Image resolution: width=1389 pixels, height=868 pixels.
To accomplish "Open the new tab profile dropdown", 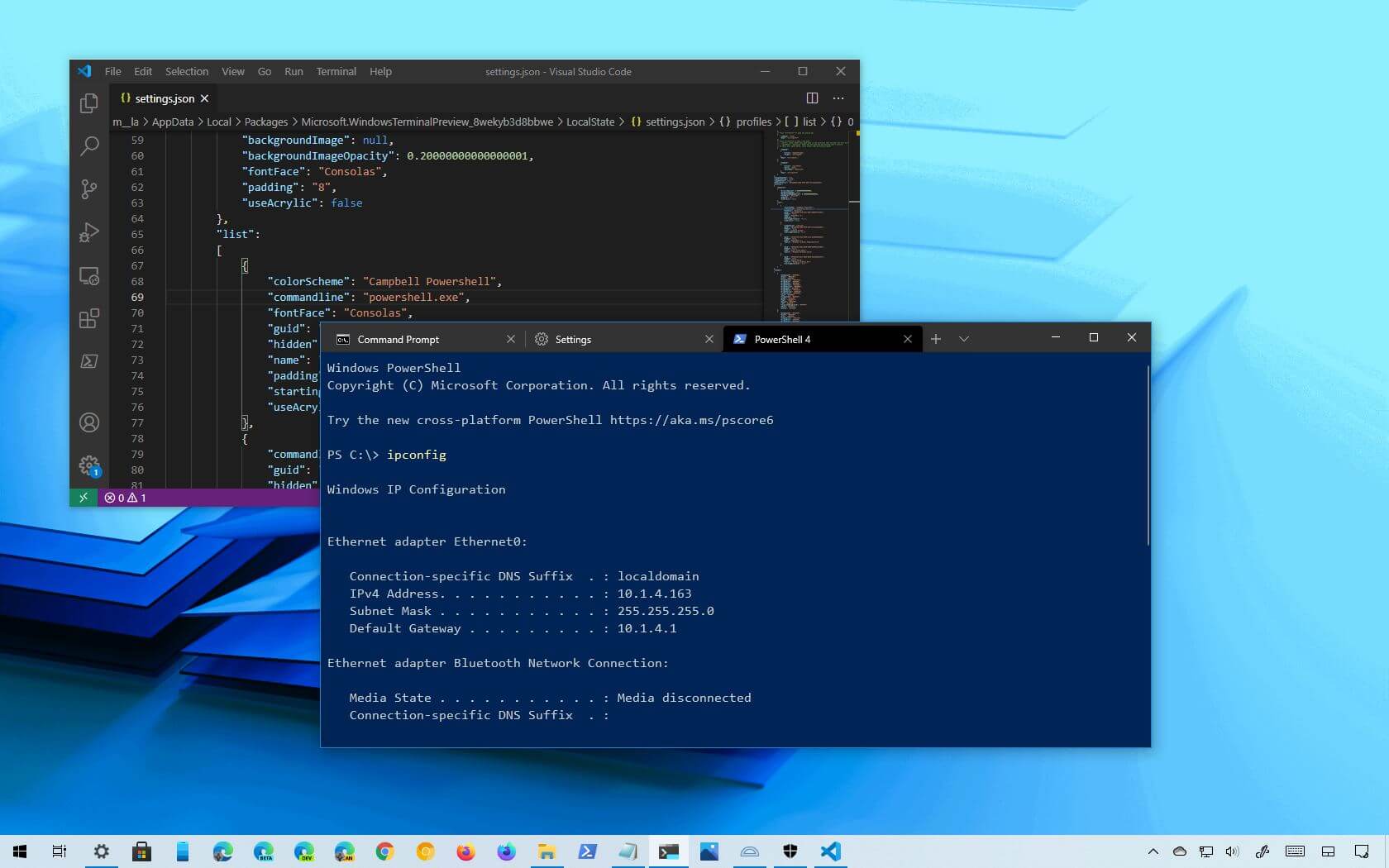I will pos(964,339).
